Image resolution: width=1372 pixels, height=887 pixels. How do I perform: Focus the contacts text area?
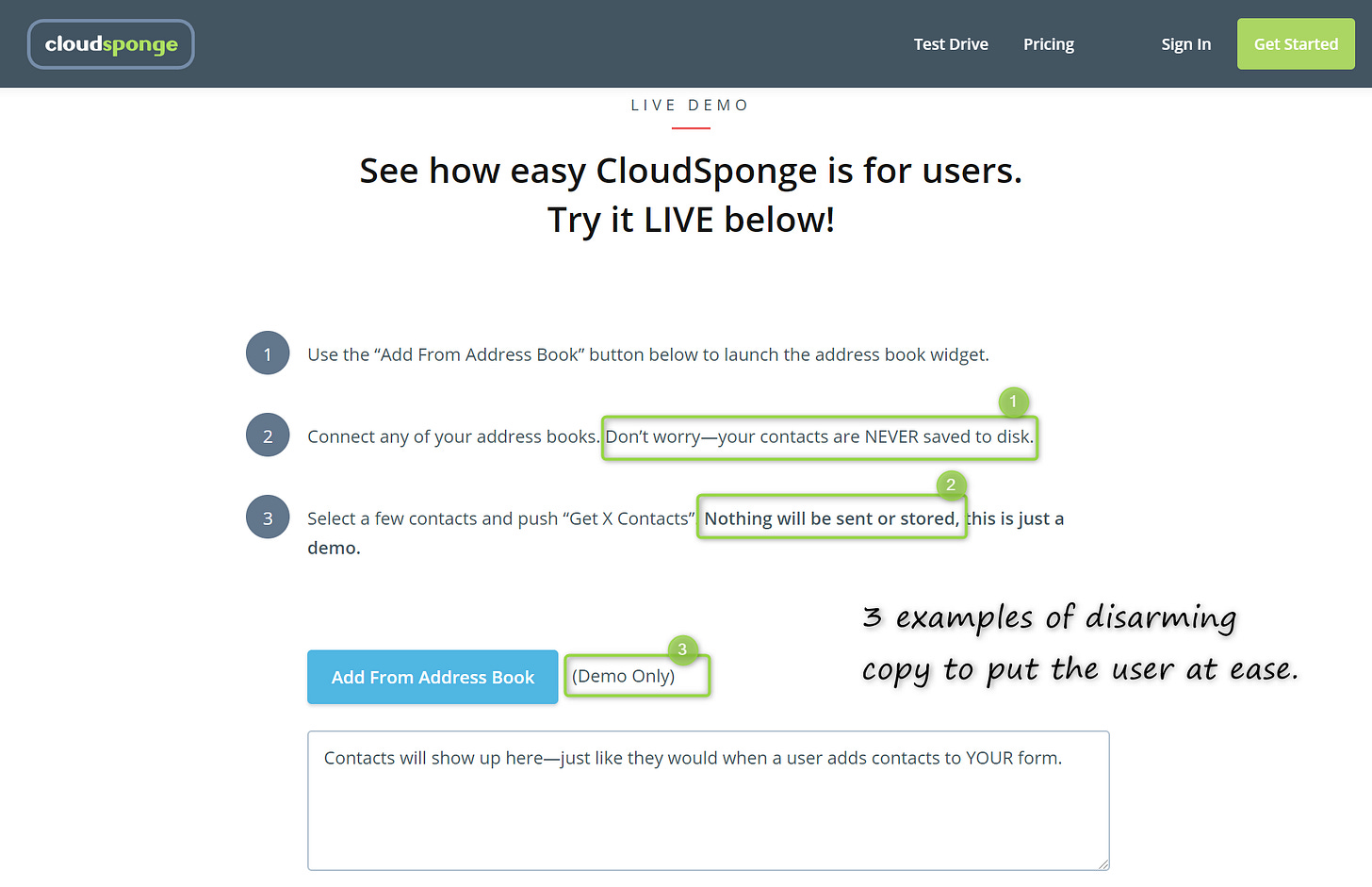pos(708,800)
